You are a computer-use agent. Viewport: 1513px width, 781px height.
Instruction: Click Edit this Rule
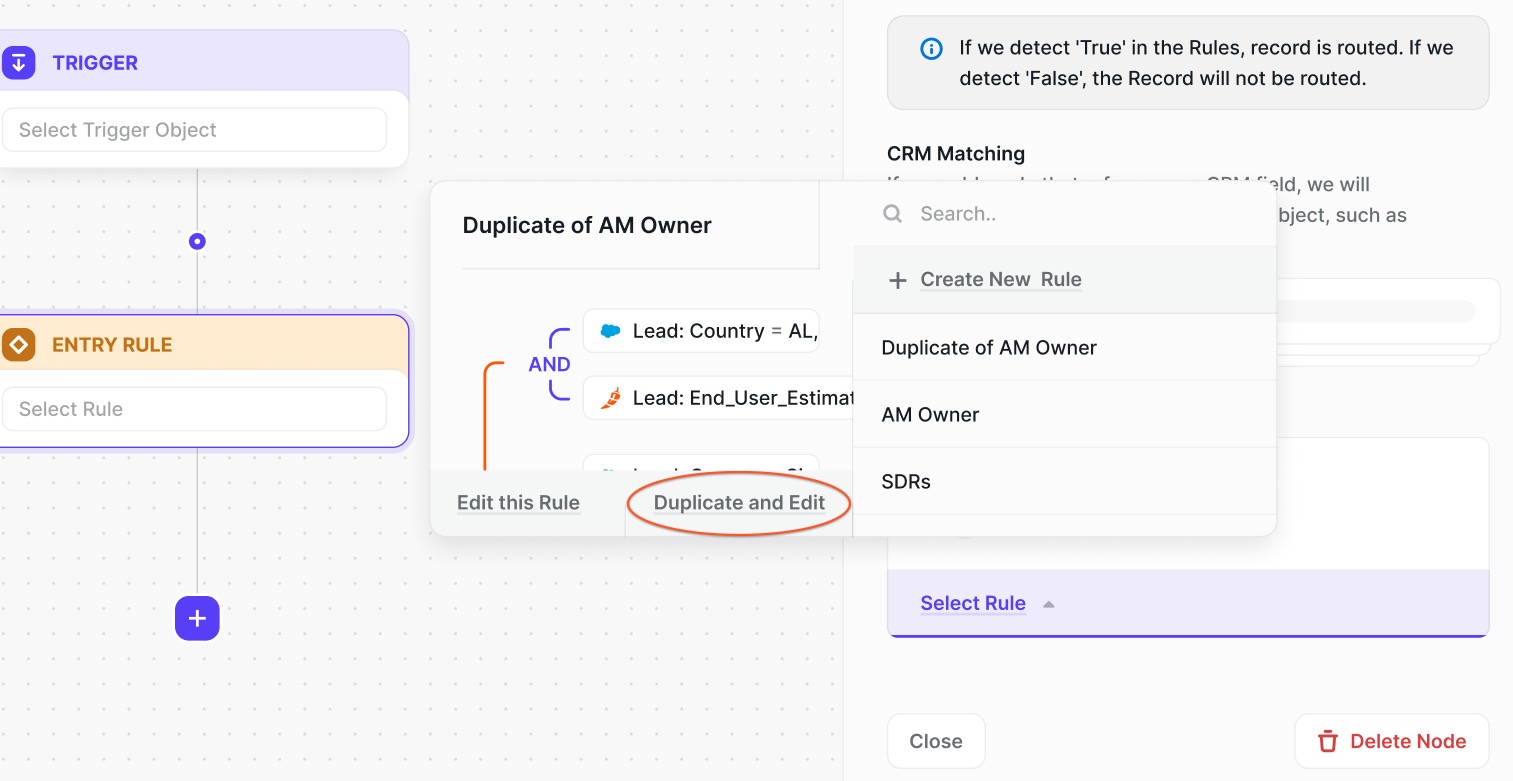518,503
